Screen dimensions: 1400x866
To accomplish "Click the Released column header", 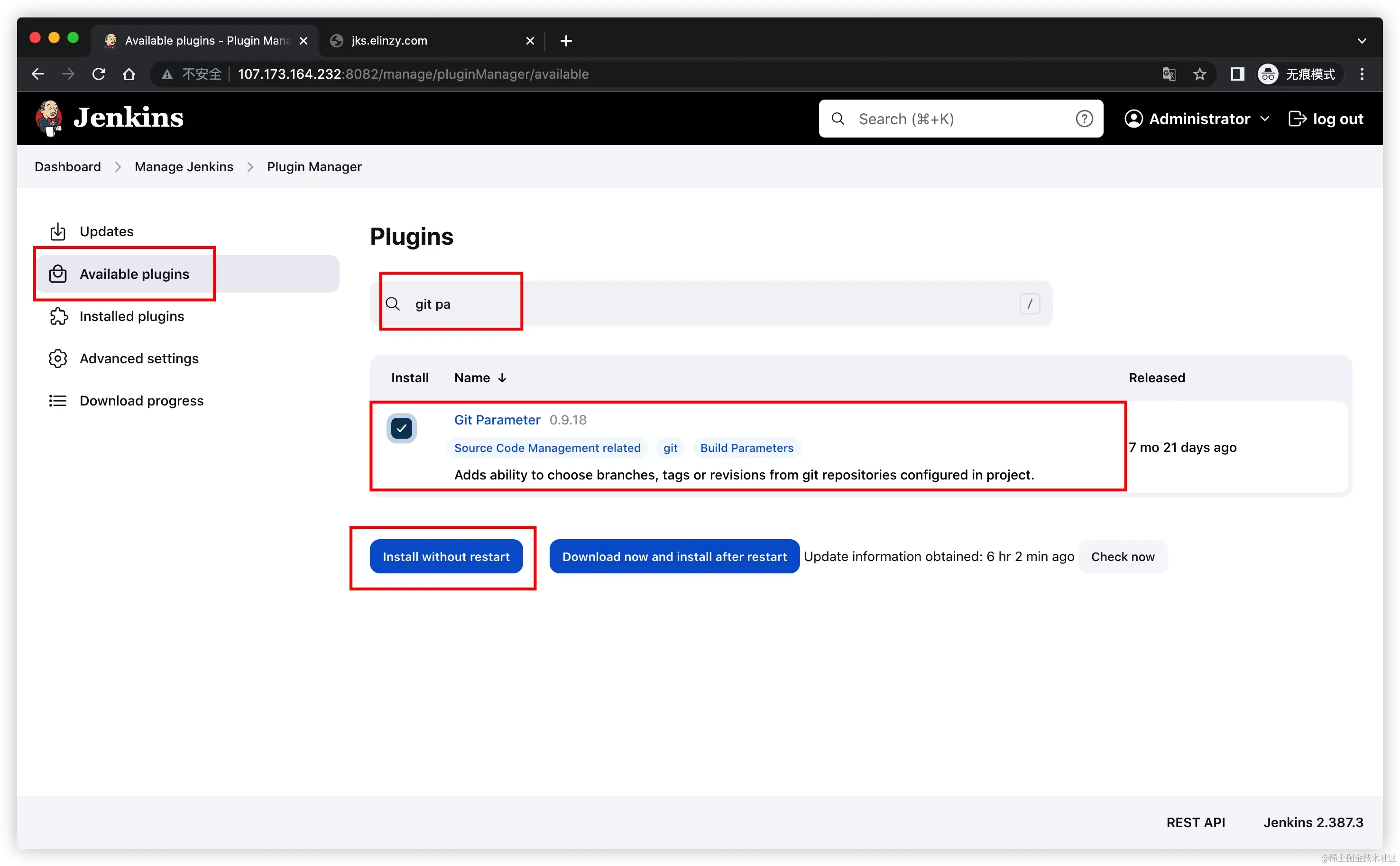I will coord(1157,378).
